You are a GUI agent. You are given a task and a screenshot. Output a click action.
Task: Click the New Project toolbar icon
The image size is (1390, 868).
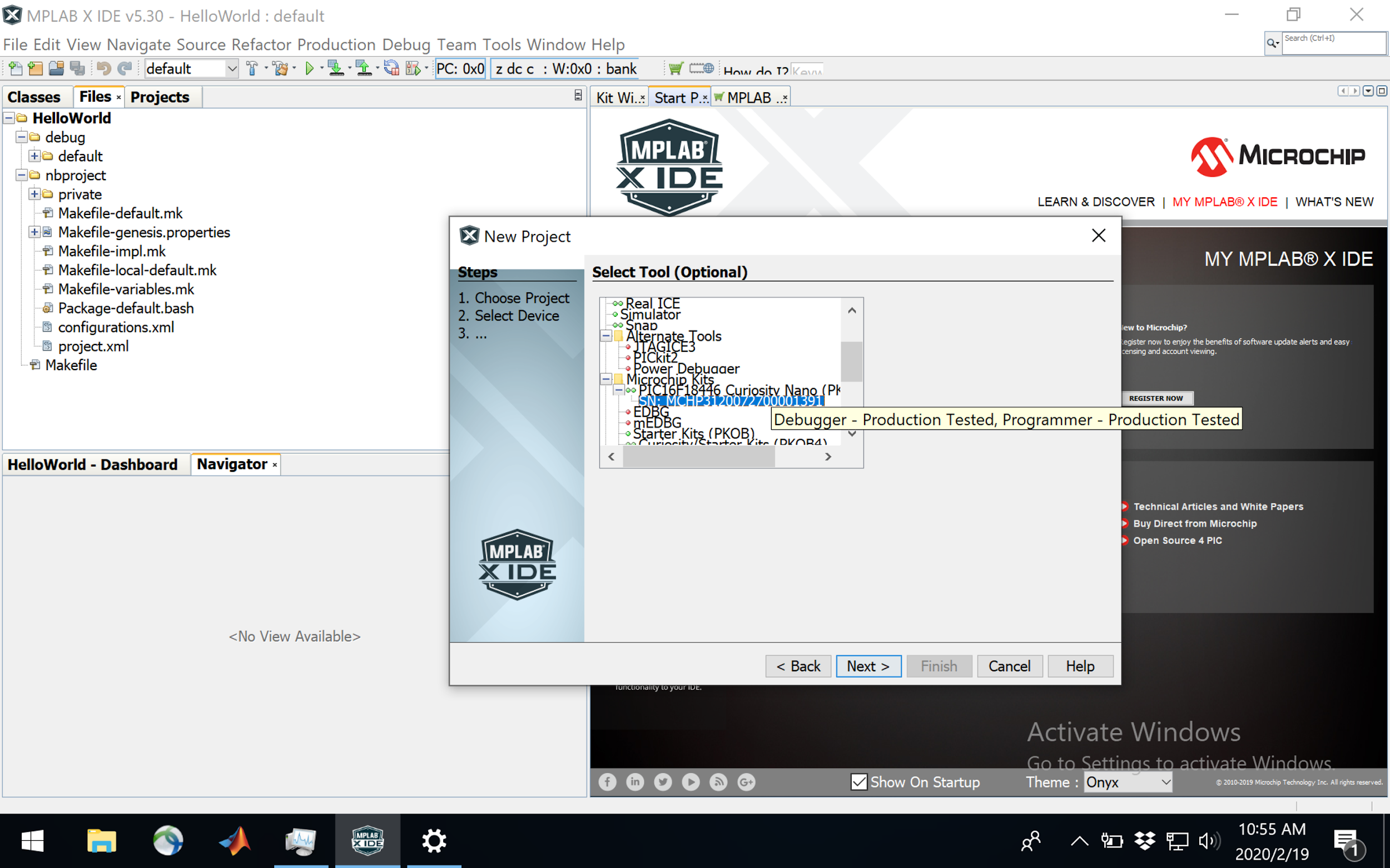(x=35, y=69)
